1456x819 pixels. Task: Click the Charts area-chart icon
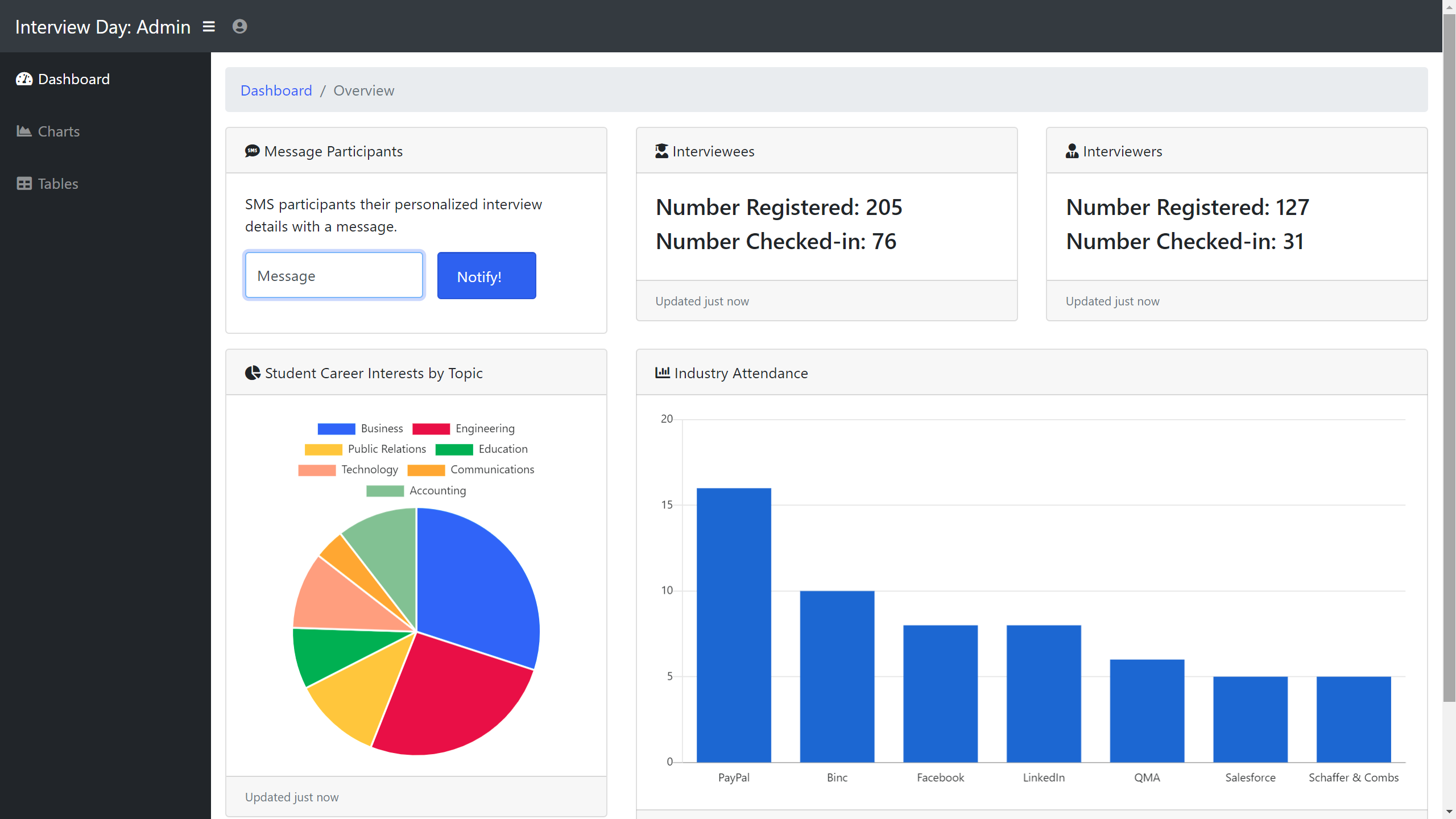[x=24, y=131]
